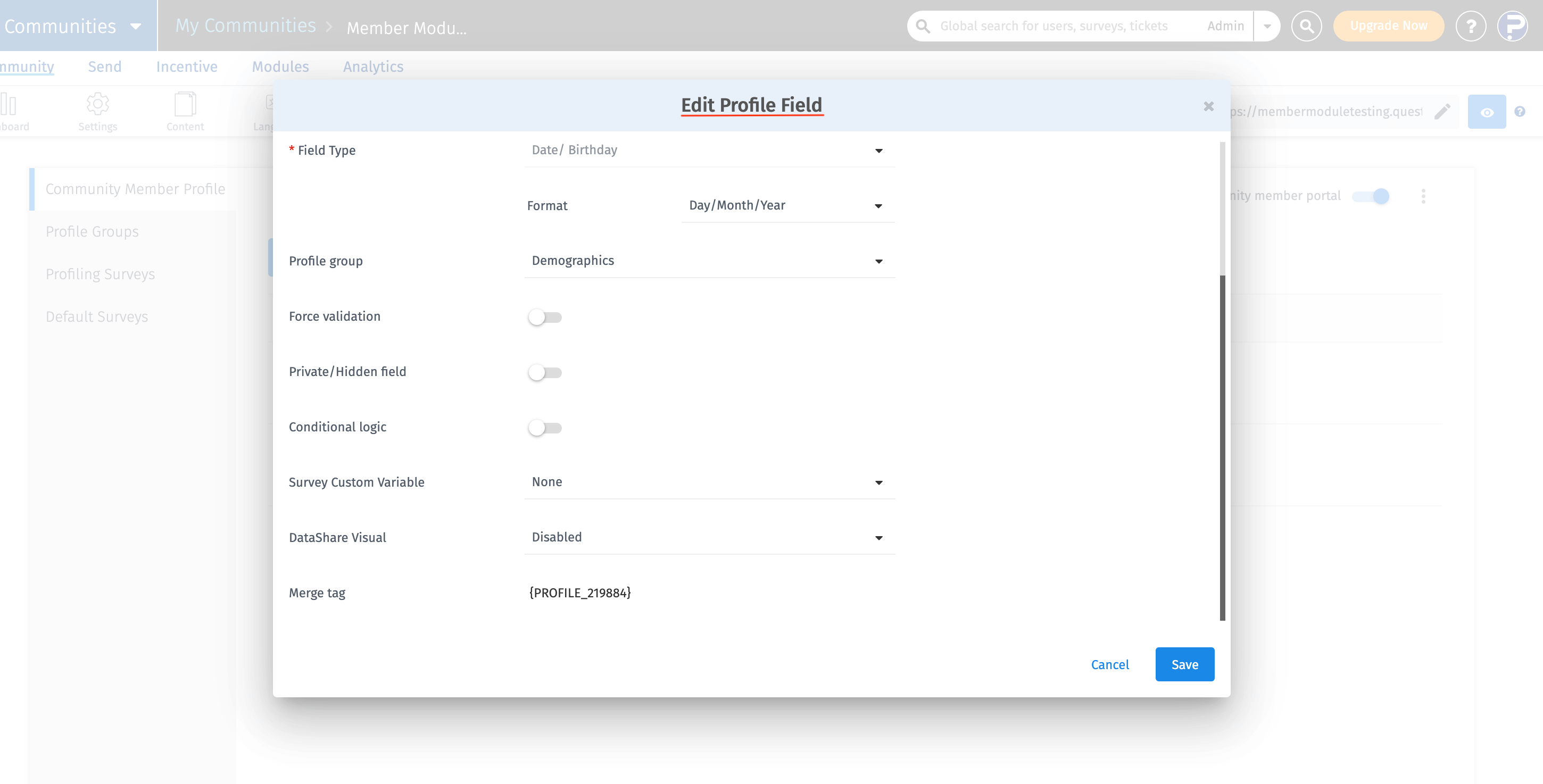1543x784 pixels.
Task: Select Profile Groups in the sidebar
Action: click(92, 231)
